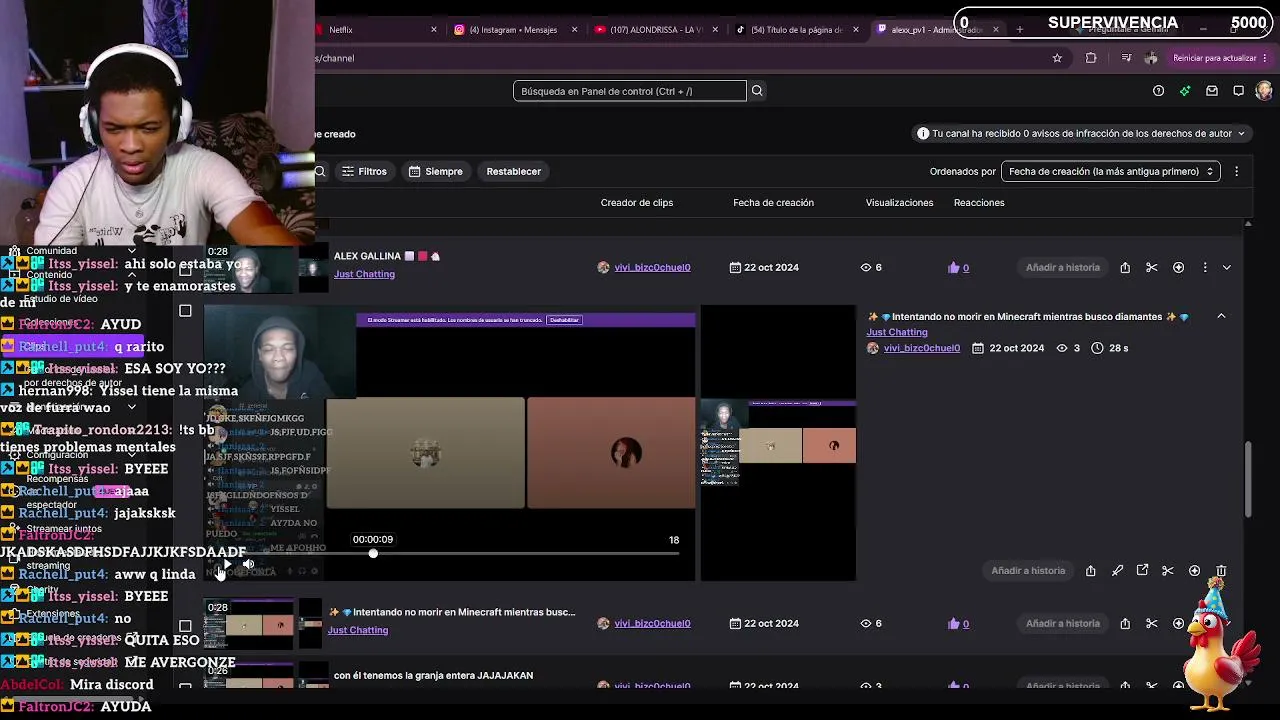The width and height of the screenshot is (1280, 720).
Task: Click the scissors icon in the expanded clip actions
Action: coord(1168,571)
